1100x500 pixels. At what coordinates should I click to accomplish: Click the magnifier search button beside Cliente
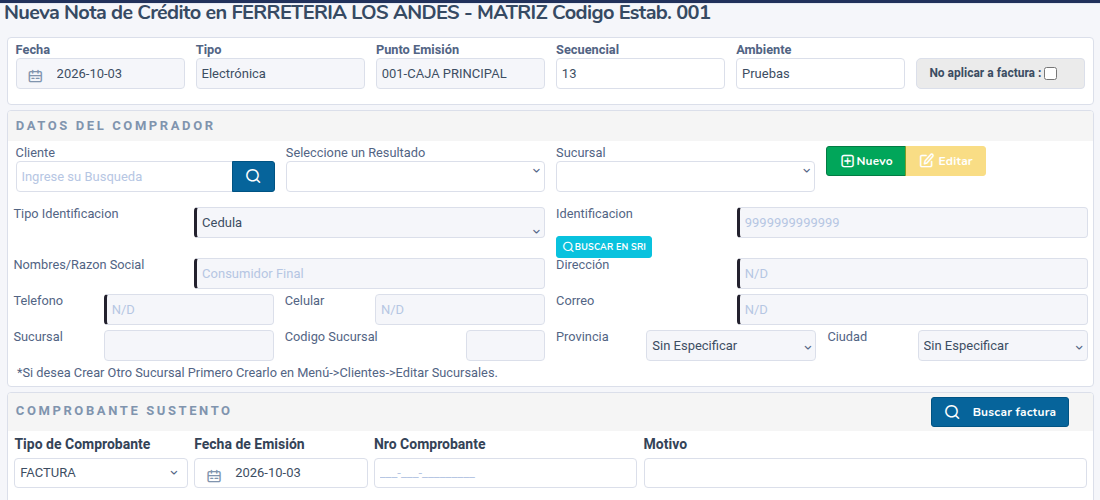(x=253, y=176)
